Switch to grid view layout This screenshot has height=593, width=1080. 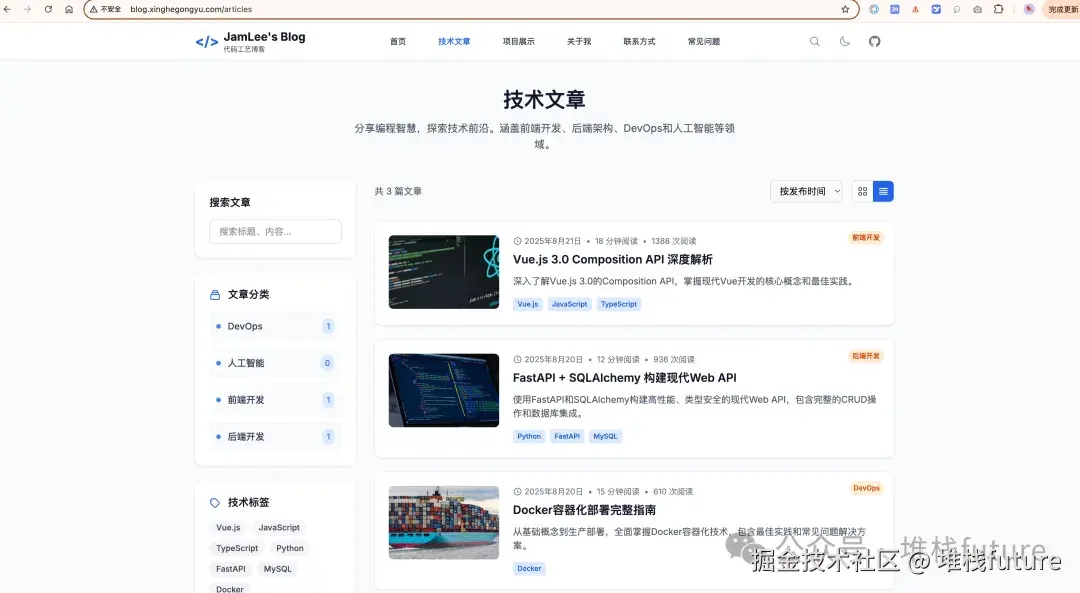coord(861,190)
